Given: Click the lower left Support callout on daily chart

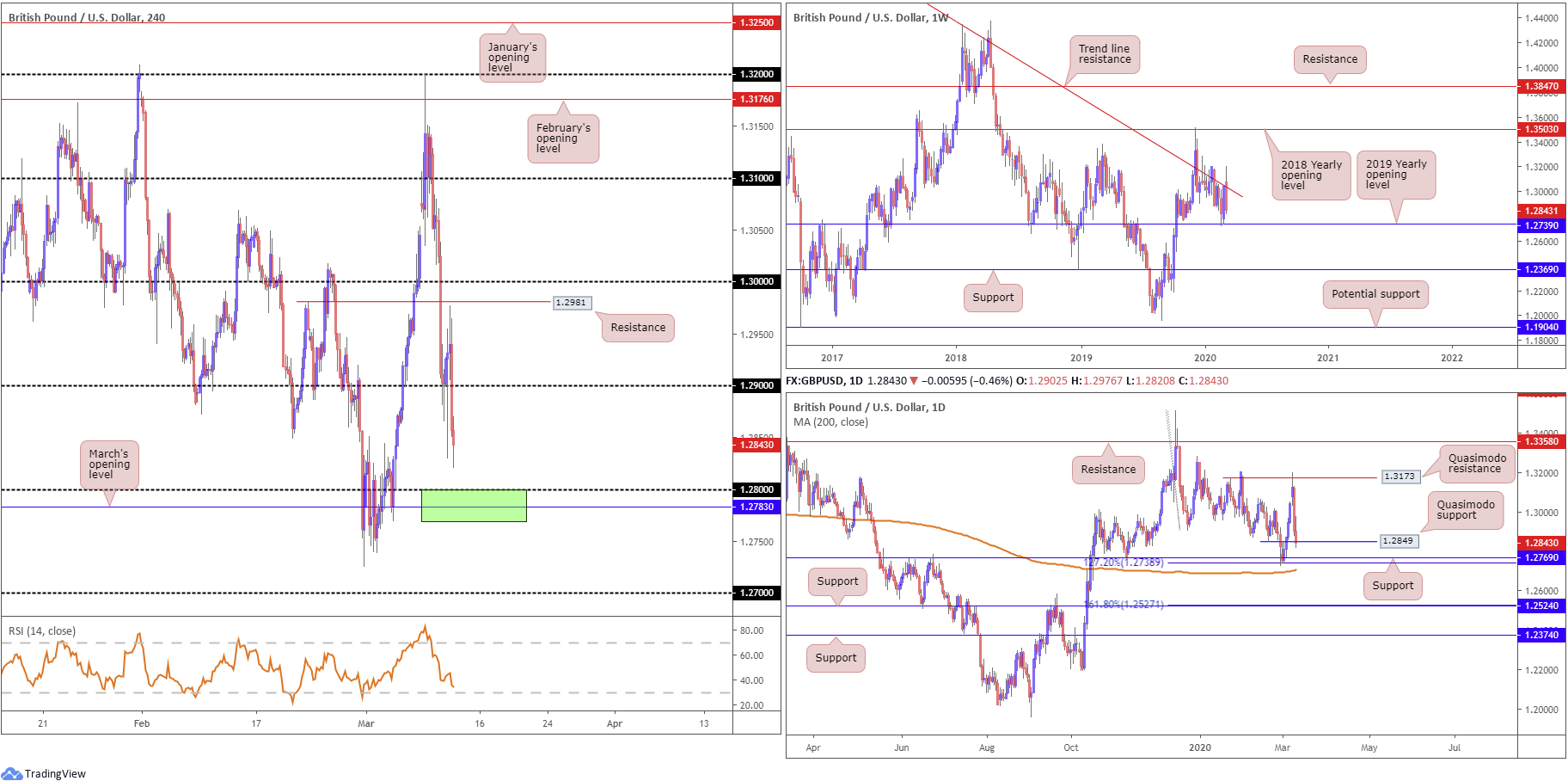Looking at the screenshot, I should pos(836,658).
